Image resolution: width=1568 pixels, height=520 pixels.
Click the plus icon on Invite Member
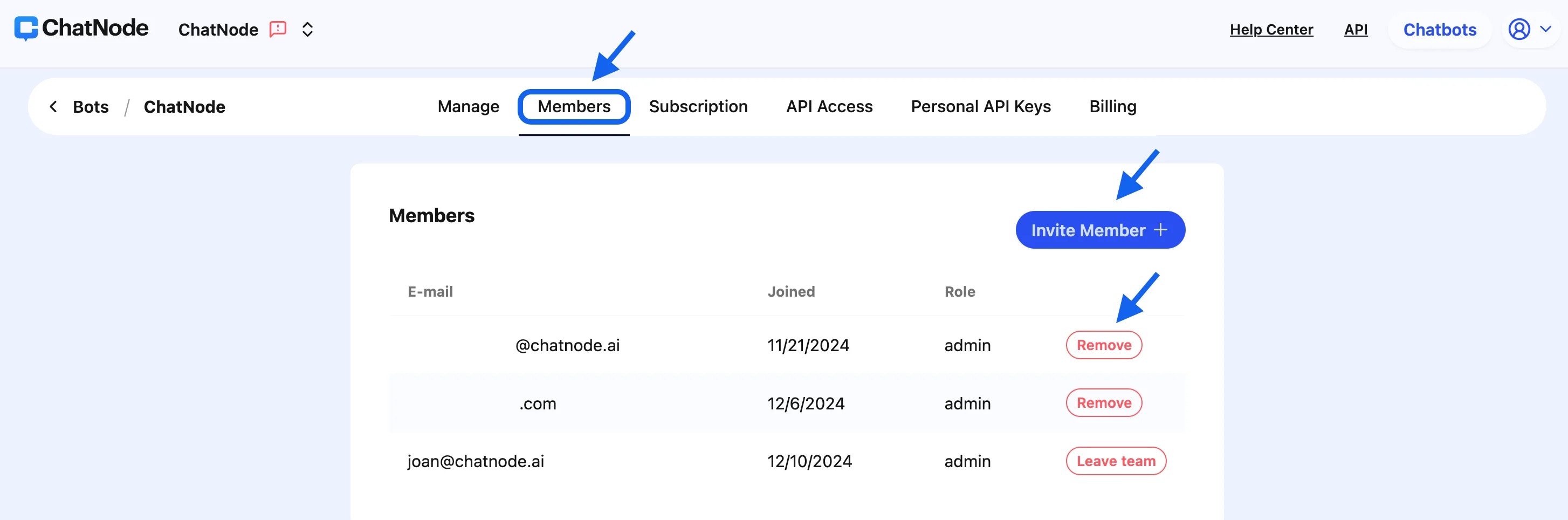tap(1160, 230)
